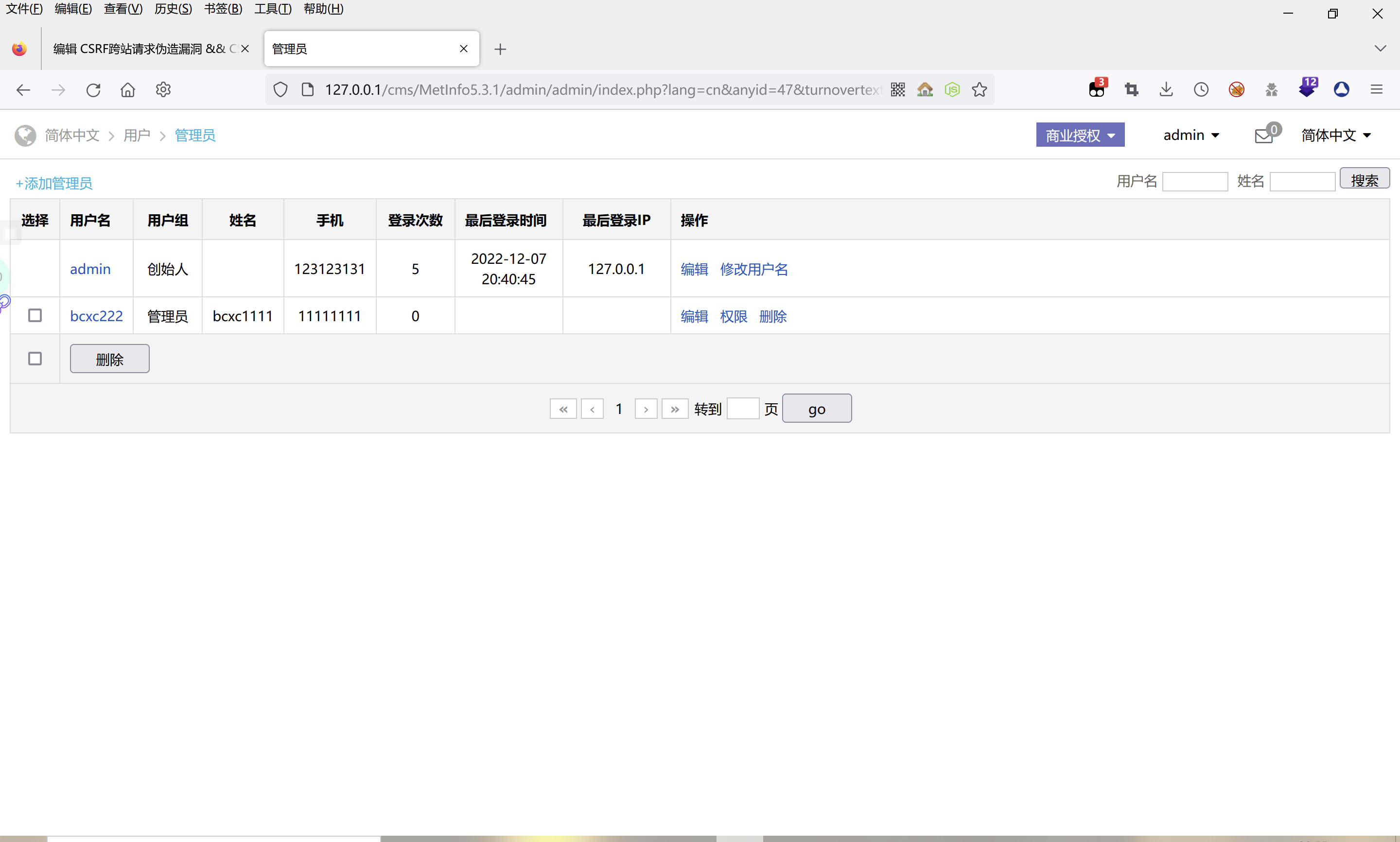
Task: Expand the 简体中文 language dropdown
Action: pos(1335,136)
